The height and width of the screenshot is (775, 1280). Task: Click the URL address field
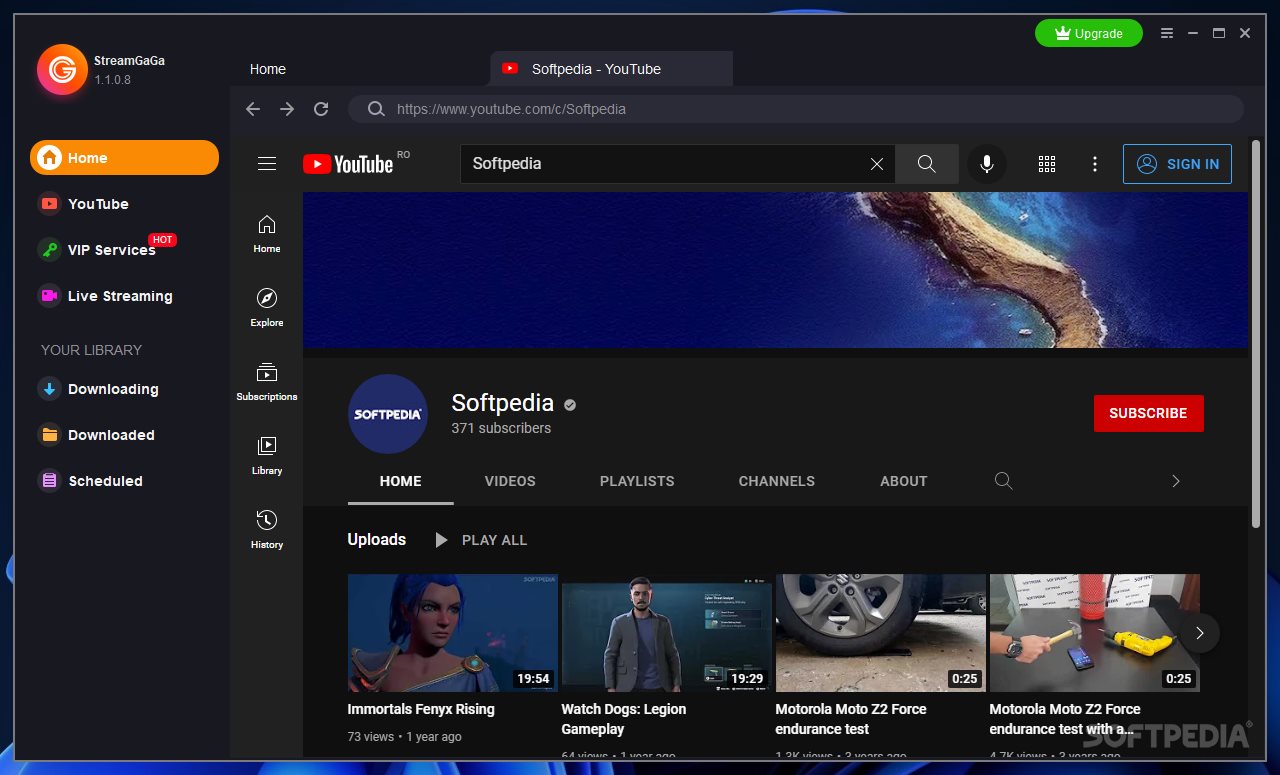(796, 109)
